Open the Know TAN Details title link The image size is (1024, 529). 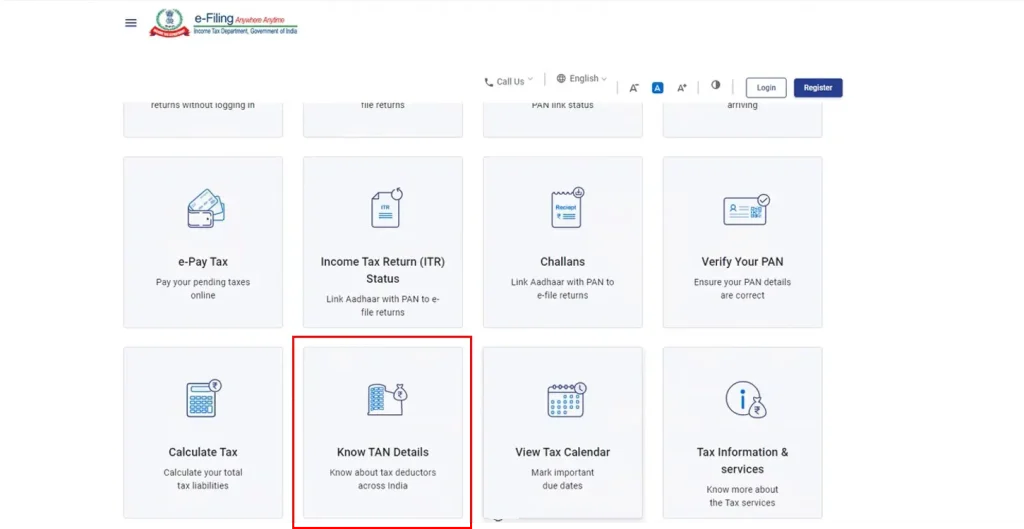coord(383,452)
